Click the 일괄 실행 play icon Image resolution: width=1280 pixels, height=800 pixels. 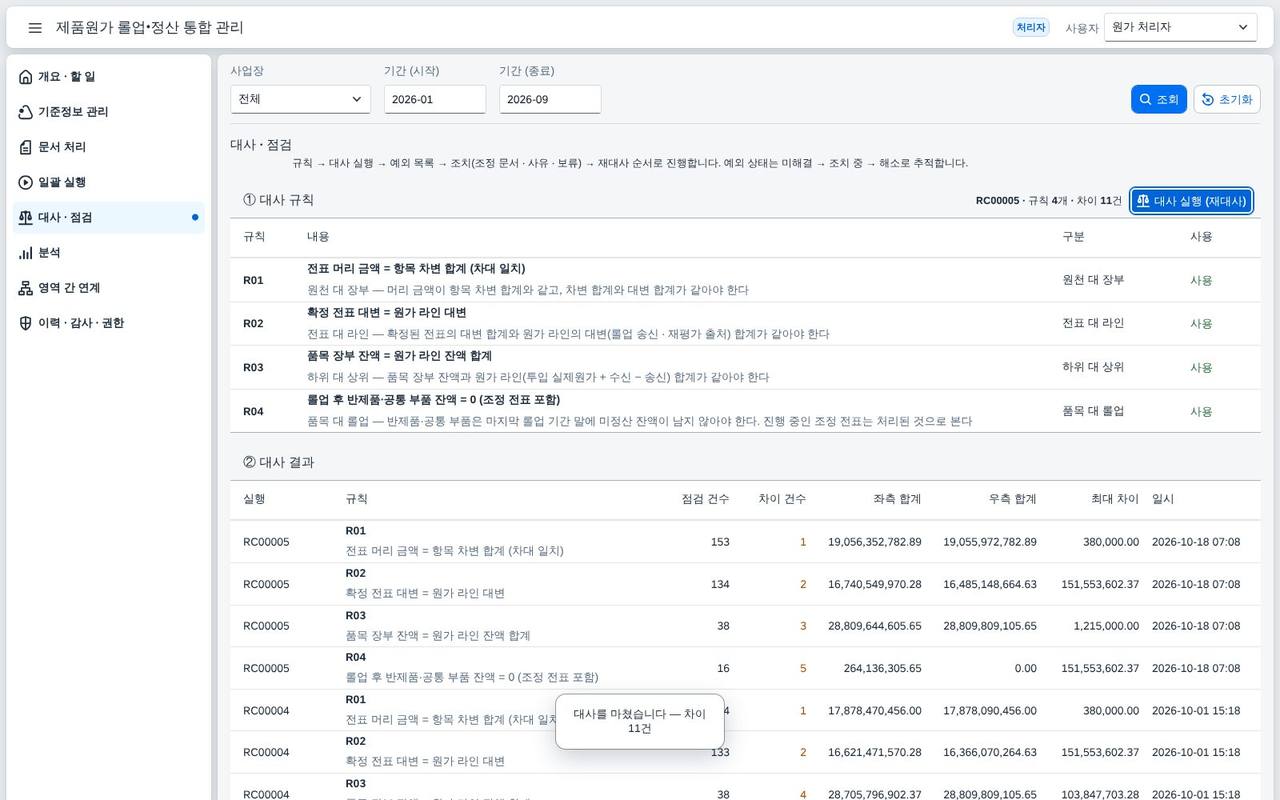point(26,182)
